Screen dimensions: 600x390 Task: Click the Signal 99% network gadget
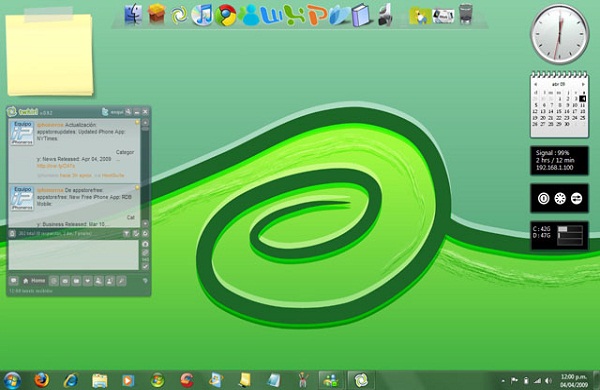559,160
